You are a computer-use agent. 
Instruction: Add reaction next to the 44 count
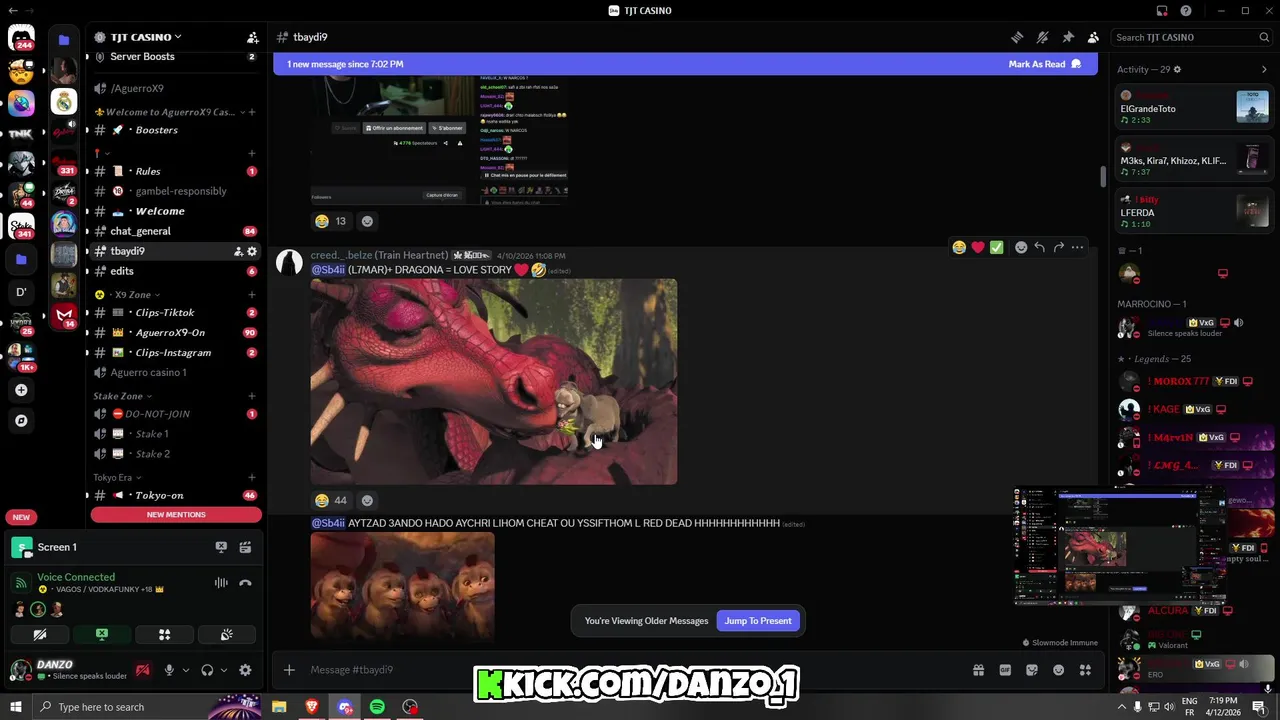point(367,500)
